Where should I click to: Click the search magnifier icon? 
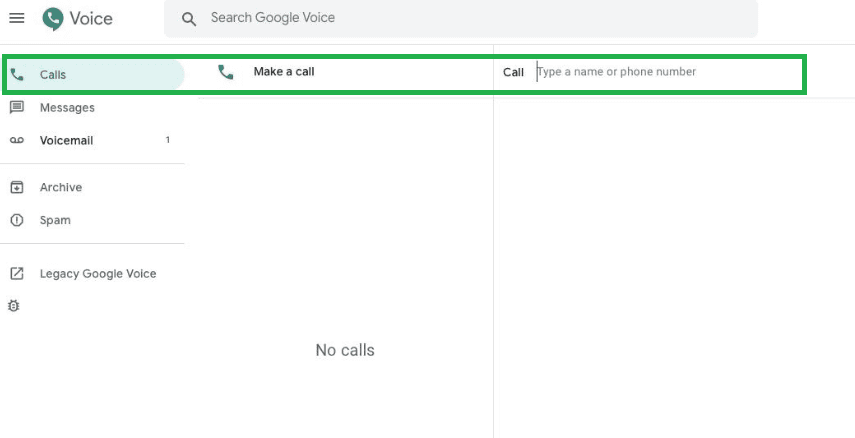188,18
